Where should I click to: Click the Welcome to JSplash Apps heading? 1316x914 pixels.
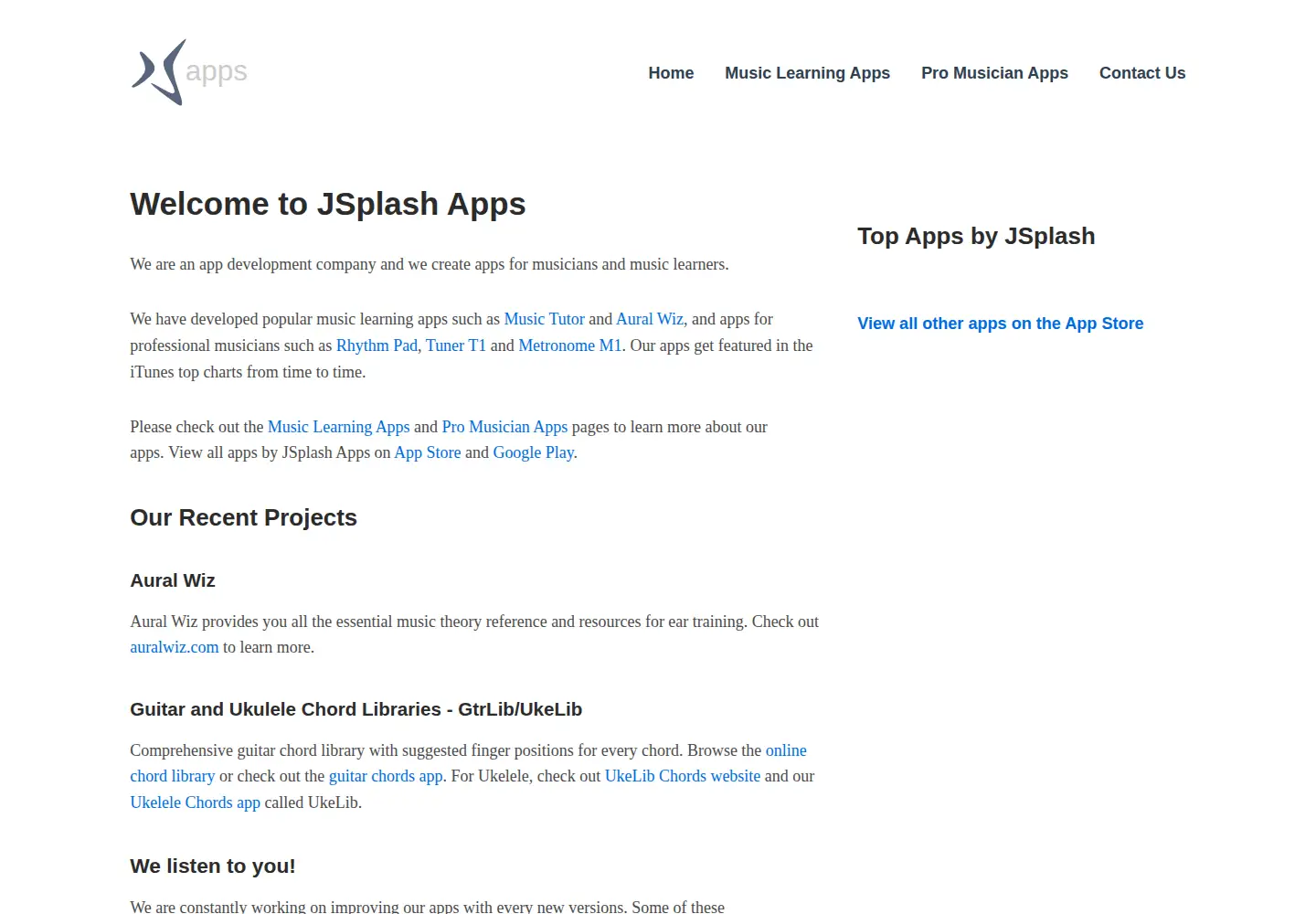click(x=328, y=204)
